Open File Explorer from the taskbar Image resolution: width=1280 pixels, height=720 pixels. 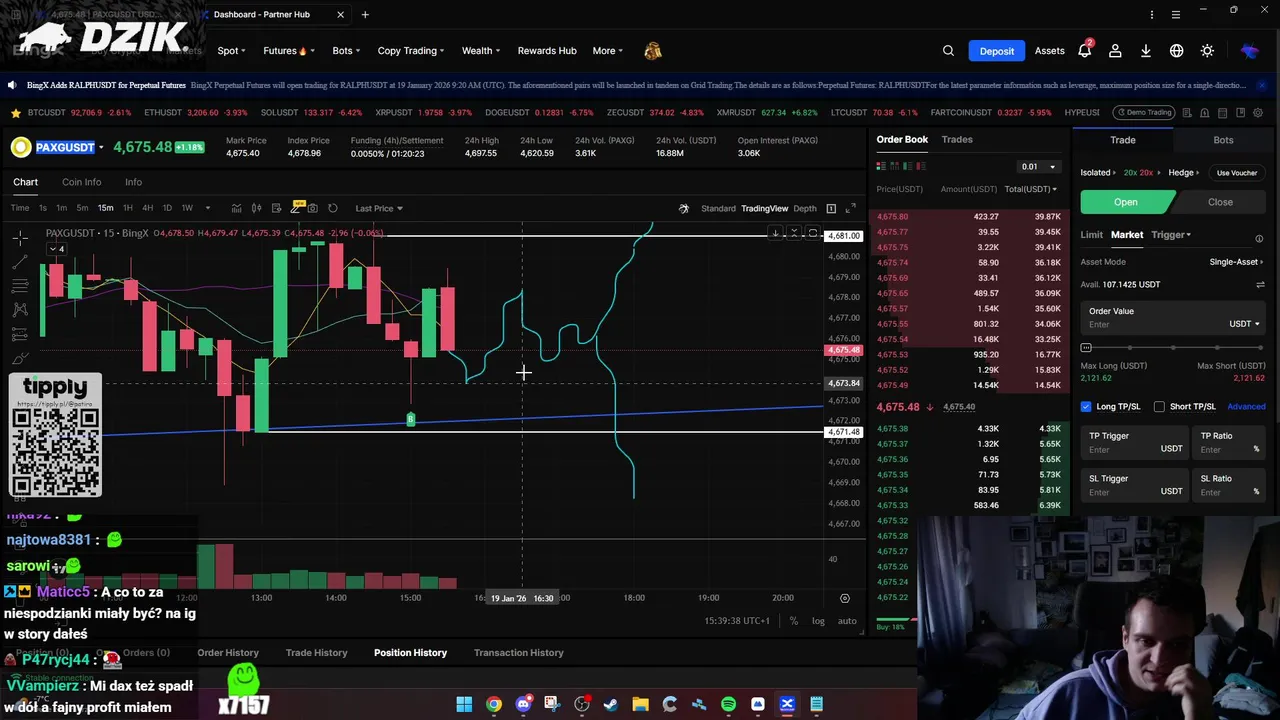coord(640,704)
